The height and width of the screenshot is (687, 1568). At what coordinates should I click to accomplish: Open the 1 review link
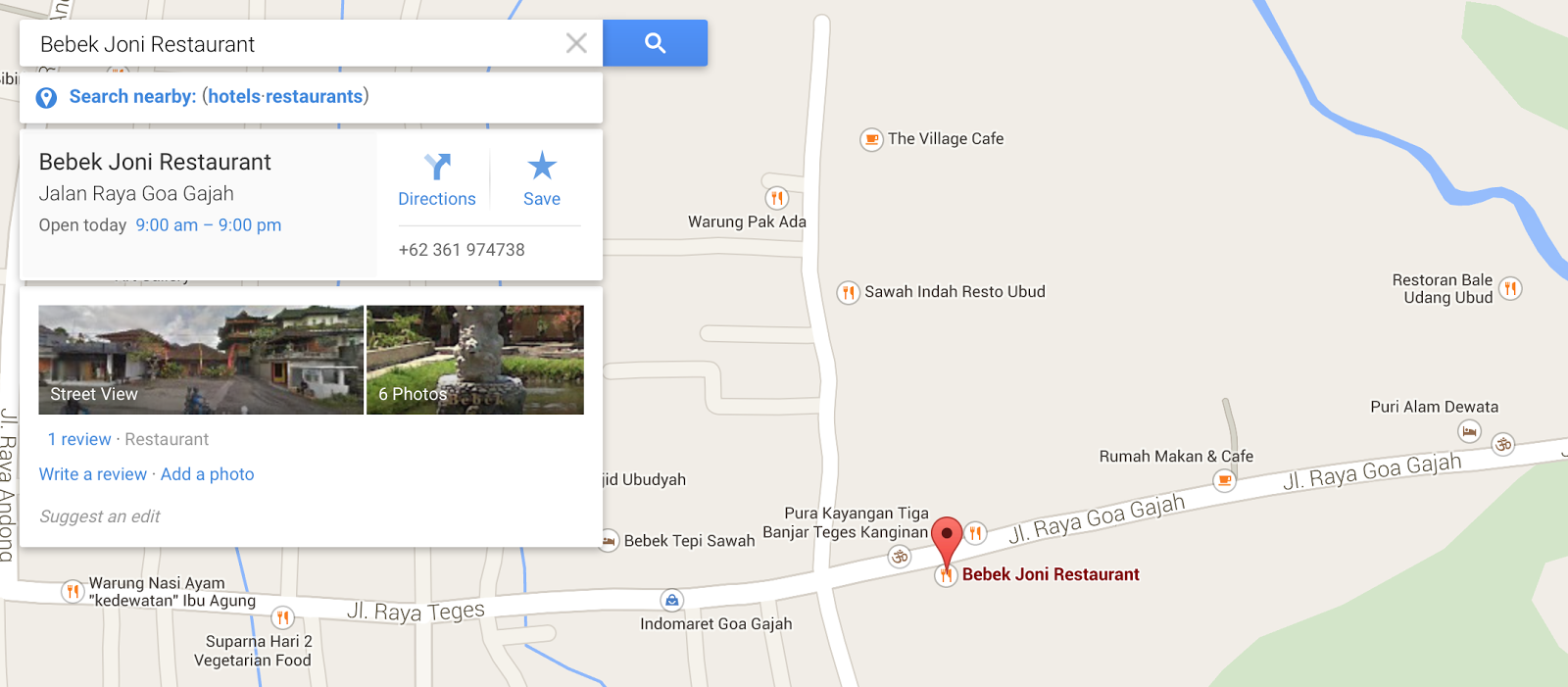(x=79, y=439)
